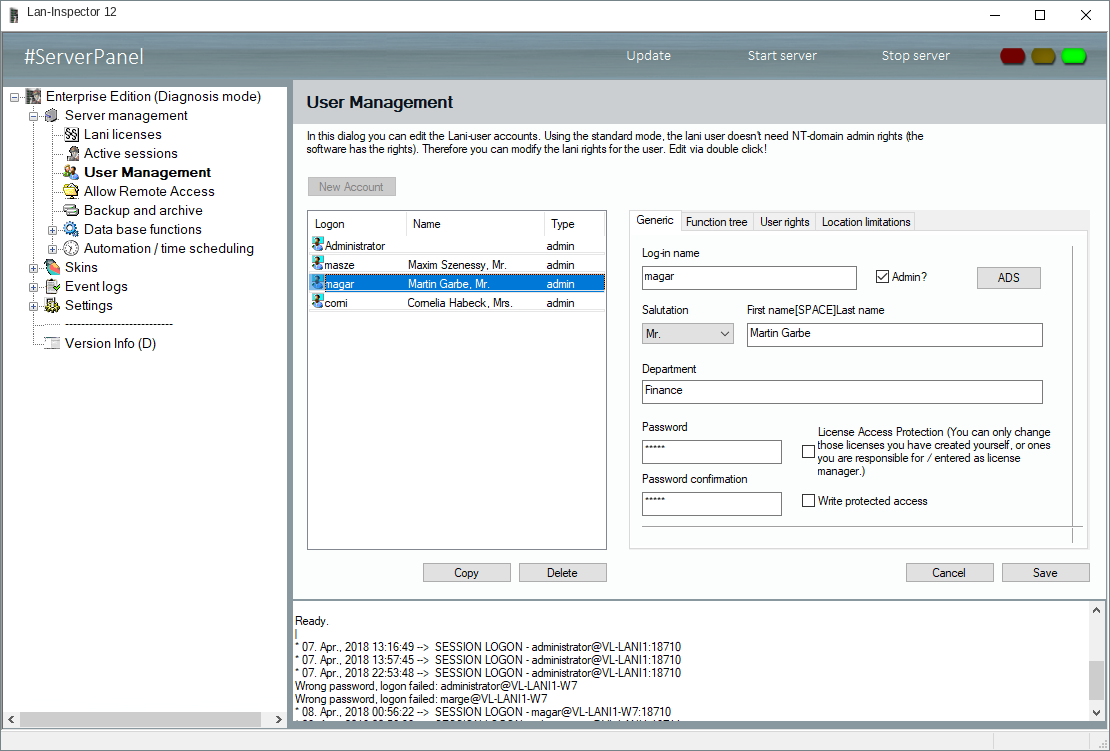Click the New Account button
The height and width of the screenshot is (751, 1110).
pos(352,187)
